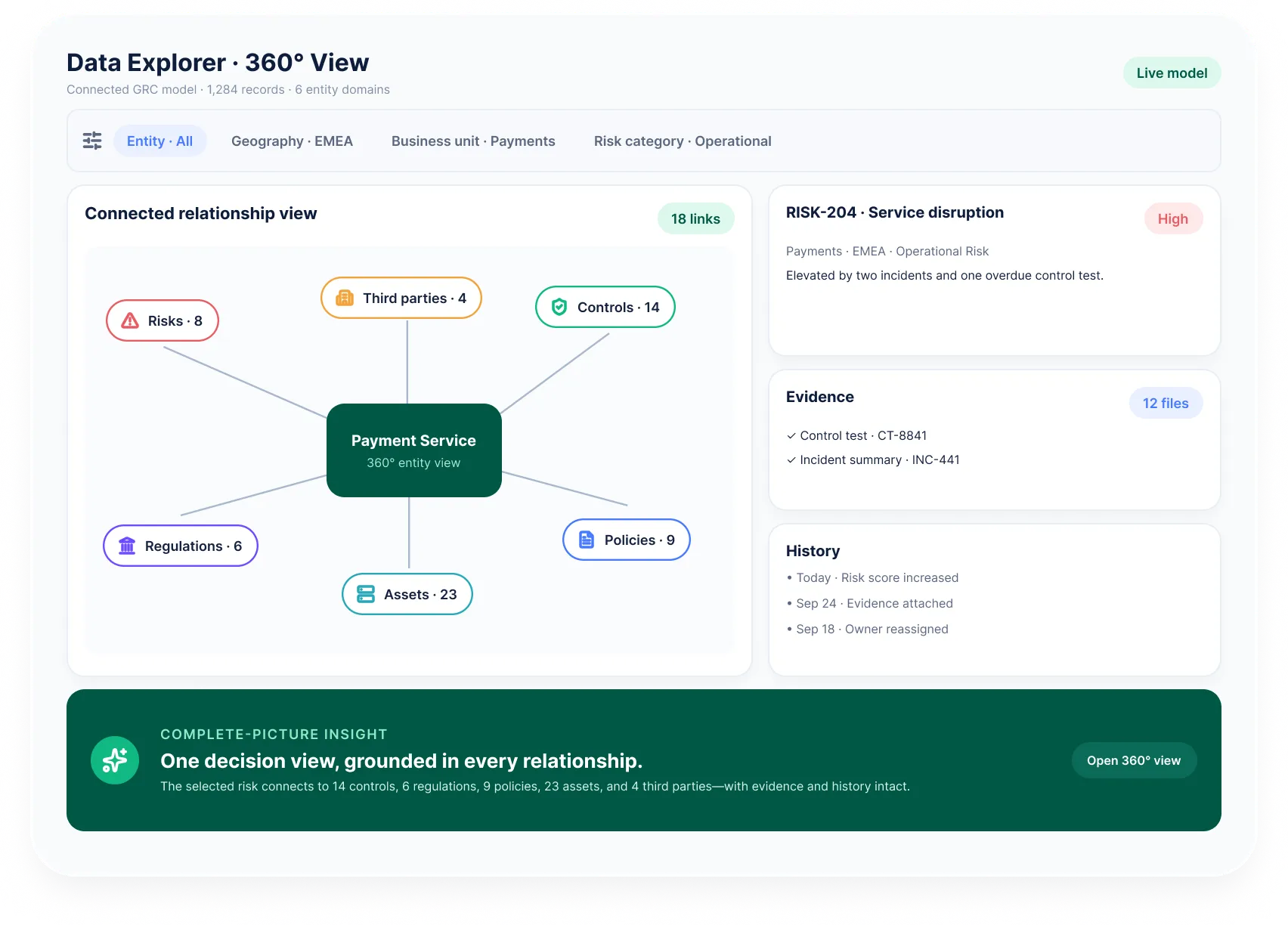The height and width of the screenshot is (925, 1288).
Task: Click the Elevated by two incidents description
Action: pos(945,275)
